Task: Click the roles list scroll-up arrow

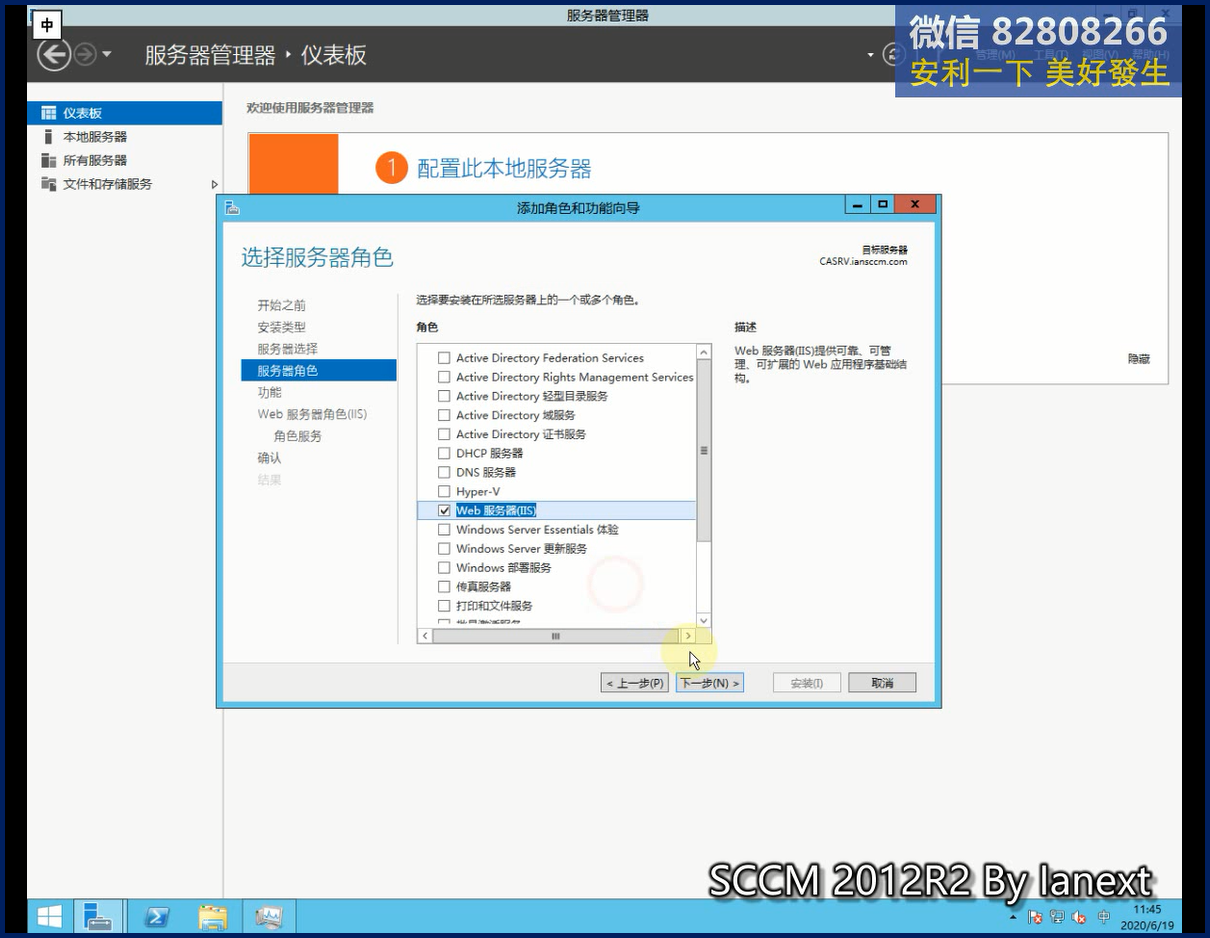Action: (704, 352)
